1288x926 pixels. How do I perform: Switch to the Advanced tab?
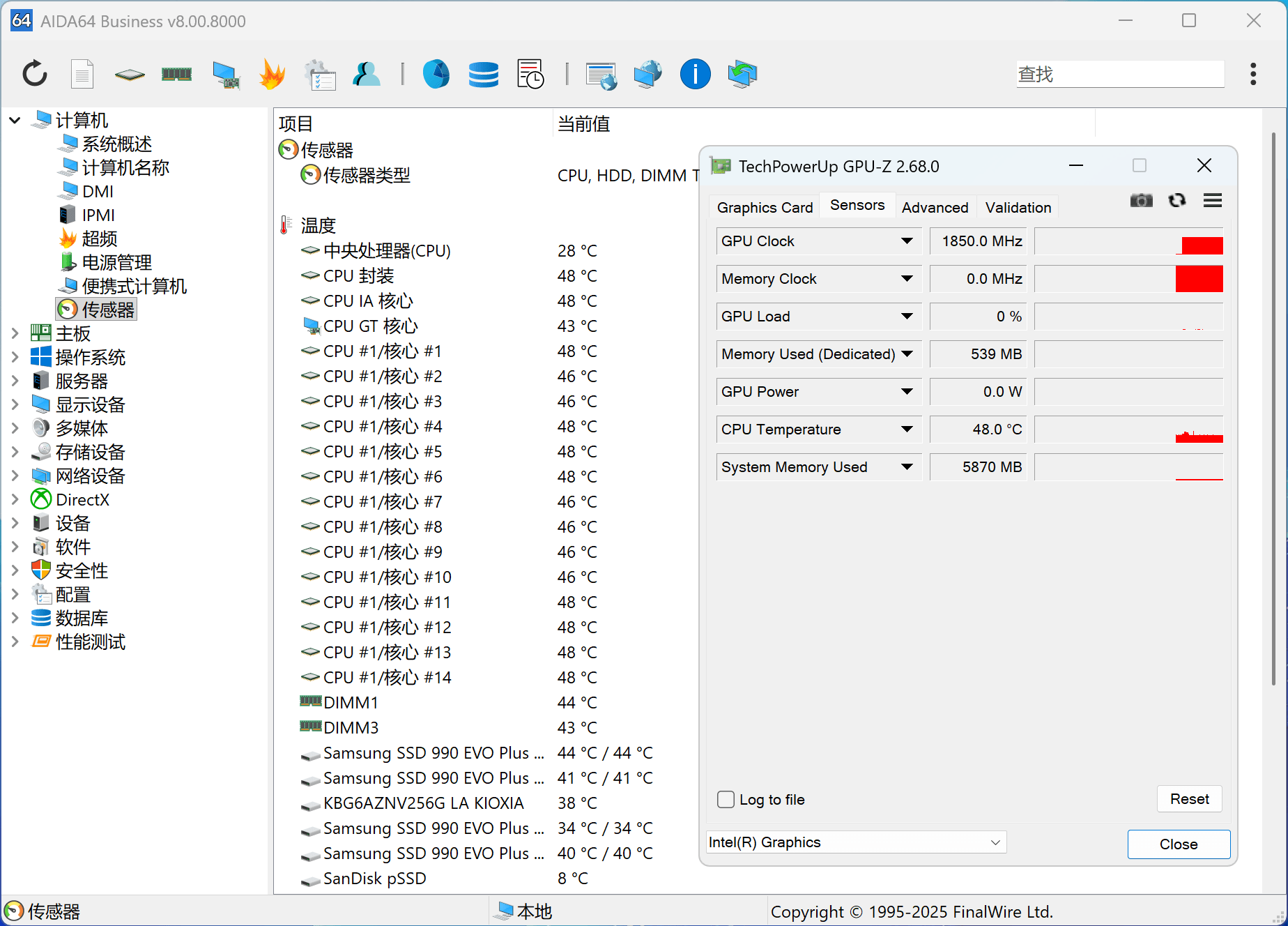pyautogui.click(x=935, y=208)
